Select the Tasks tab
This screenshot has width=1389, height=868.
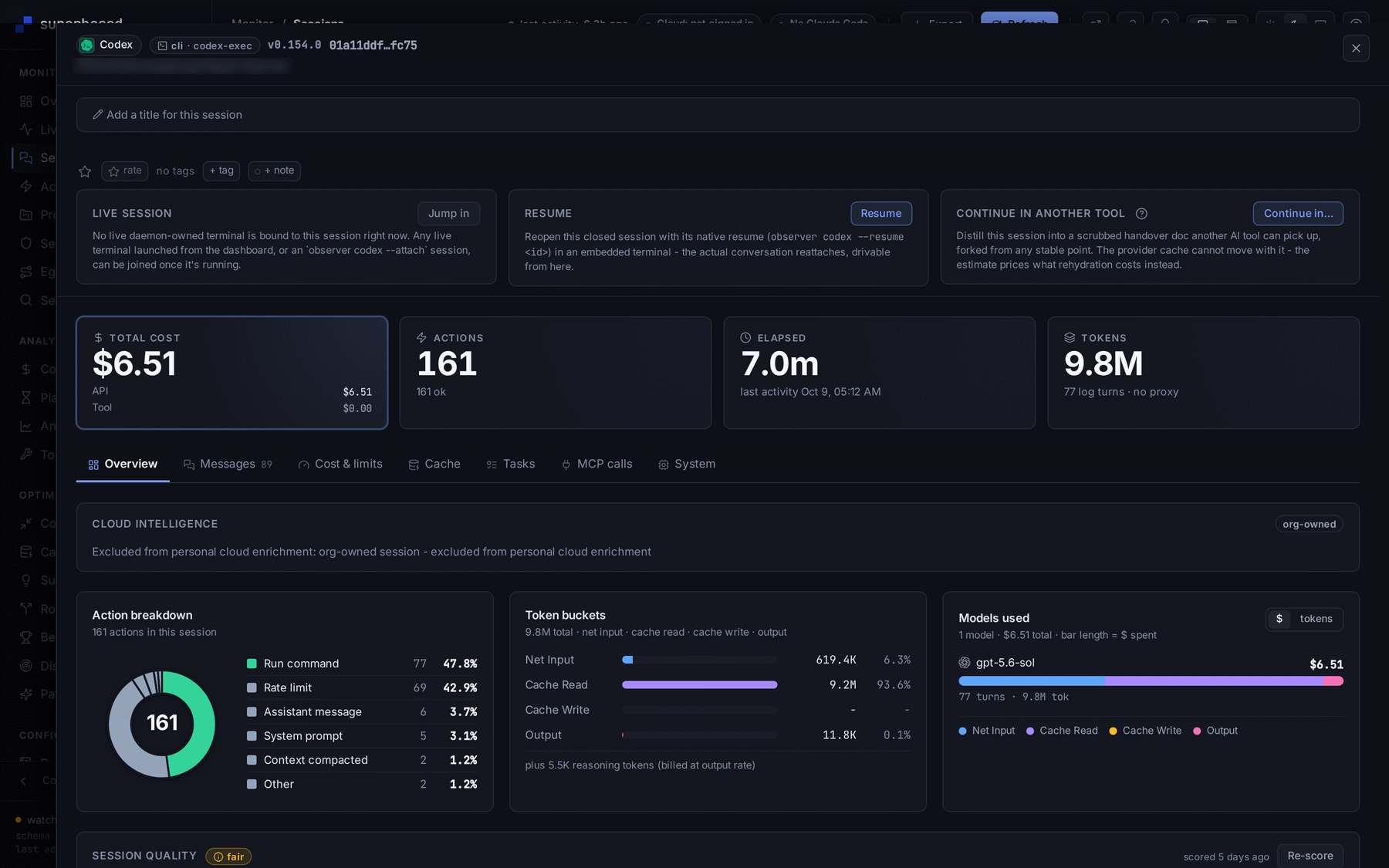coord(511,464)
